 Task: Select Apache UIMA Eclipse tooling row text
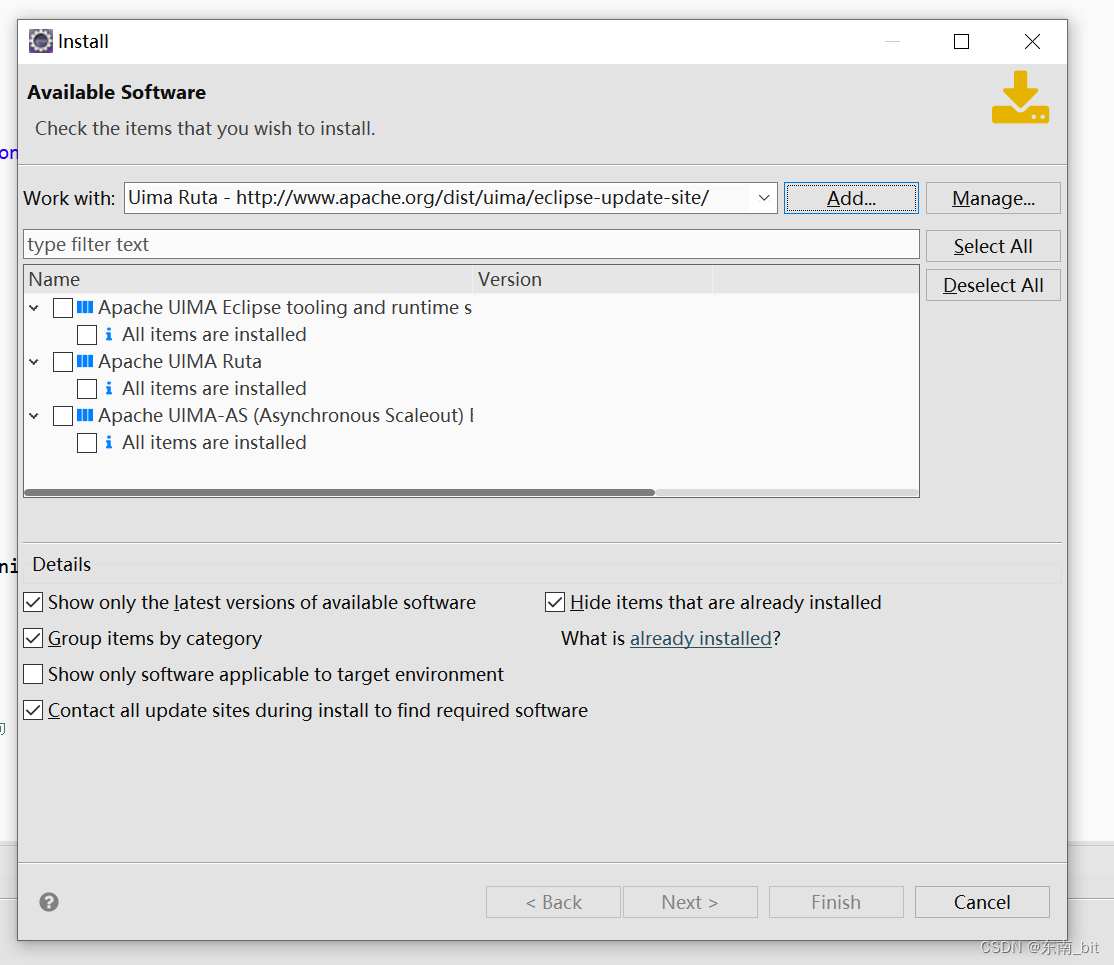tap(285, 307)
